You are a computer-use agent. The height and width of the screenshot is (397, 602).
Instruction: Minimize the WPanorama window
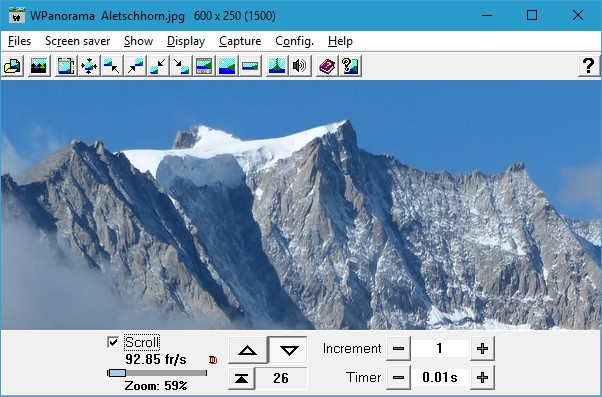[487, 15]
